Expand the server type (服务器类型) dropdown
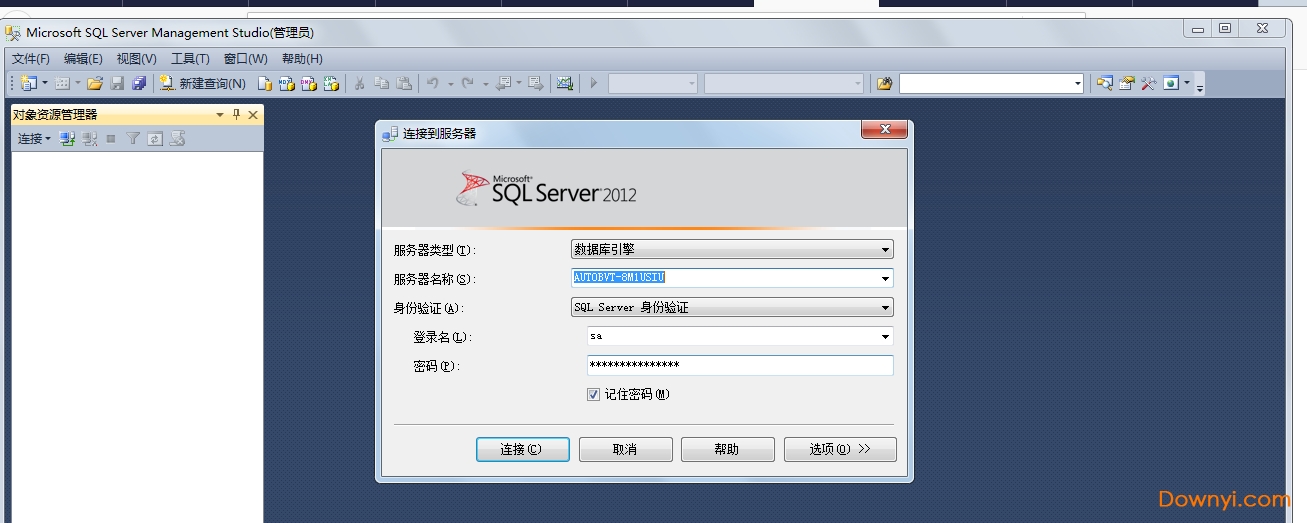 [885, 250]
